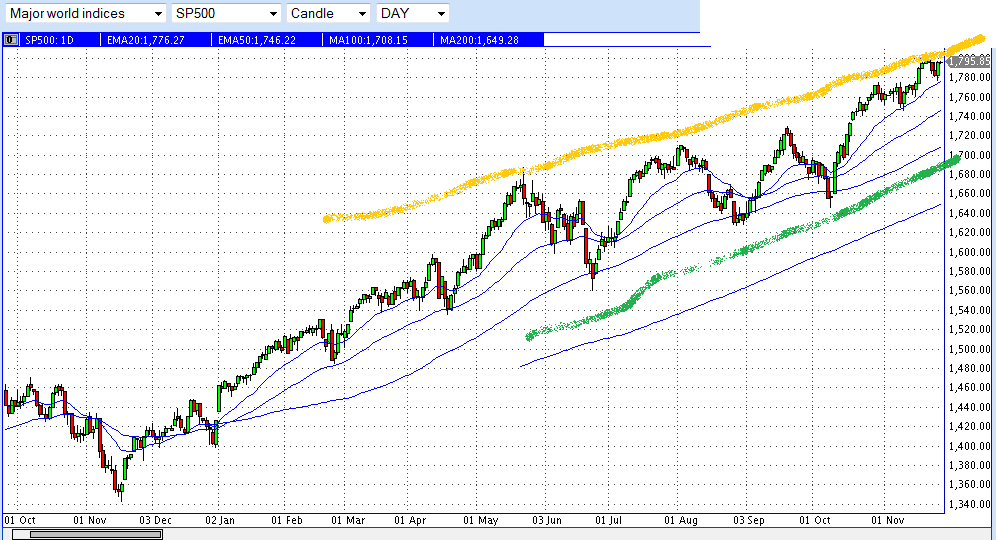Click the 02 Jan date label
The width and height of the screenshot is (996, 540).
[220, 520]
